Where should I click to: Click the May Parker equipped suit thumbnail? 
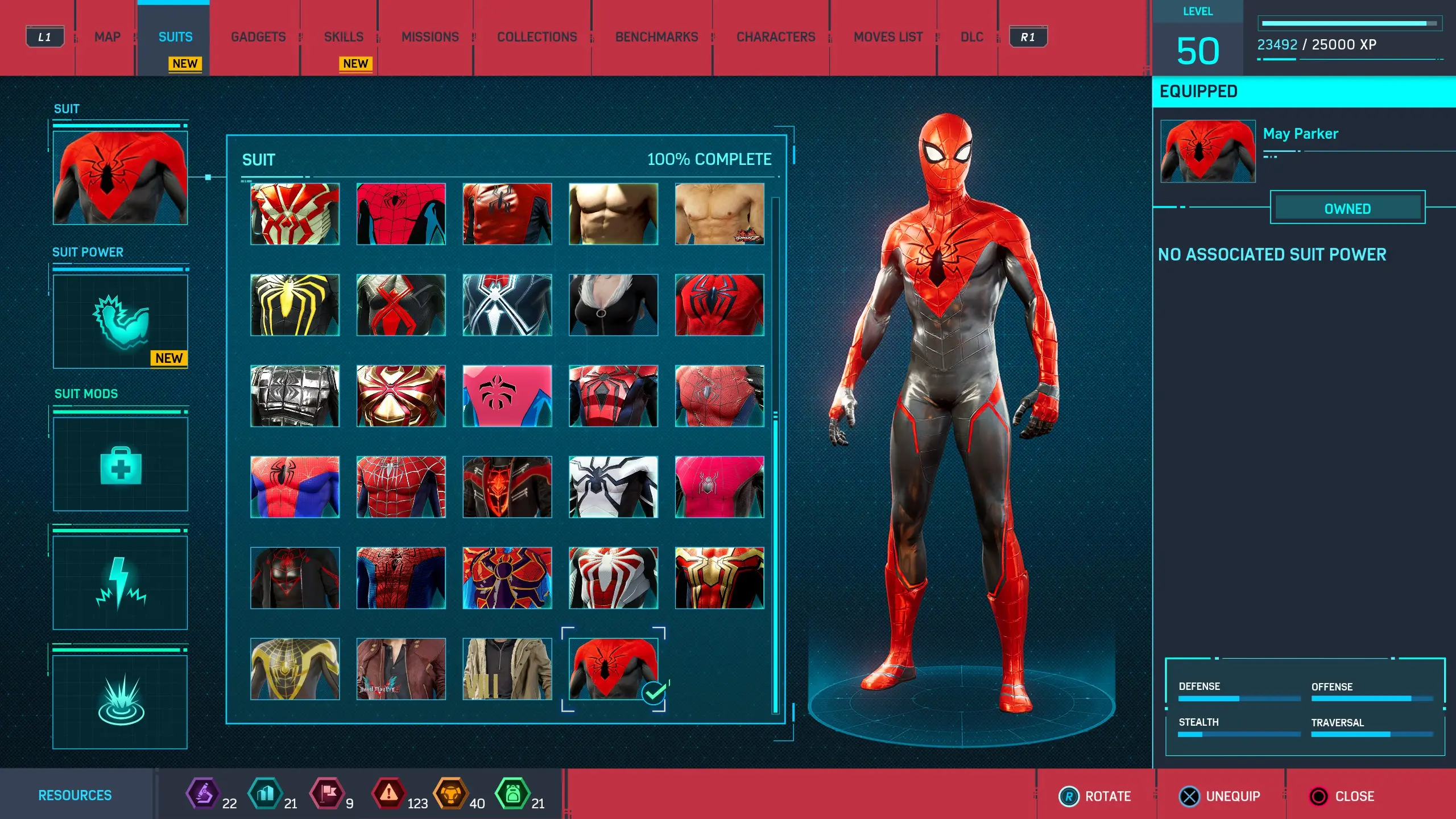[1207, 151]
